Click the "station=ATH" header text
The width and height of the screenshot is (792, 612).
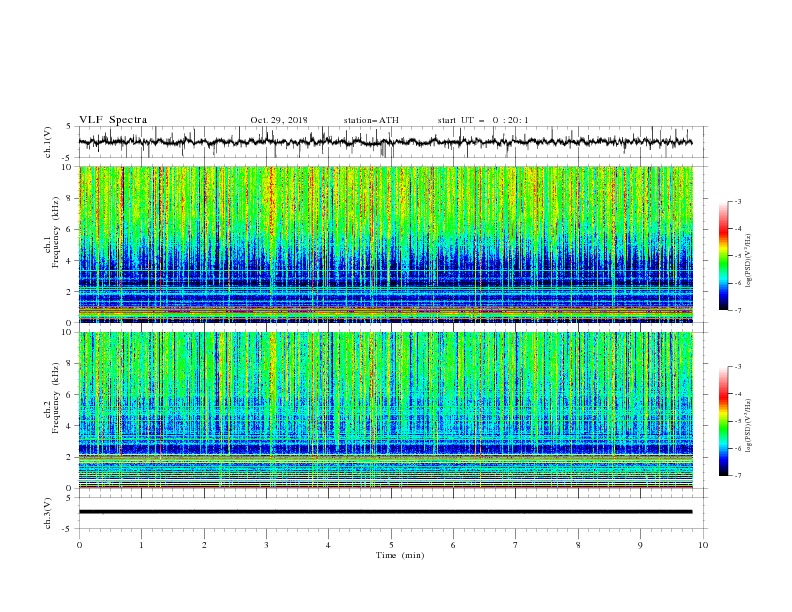(371, 120)
